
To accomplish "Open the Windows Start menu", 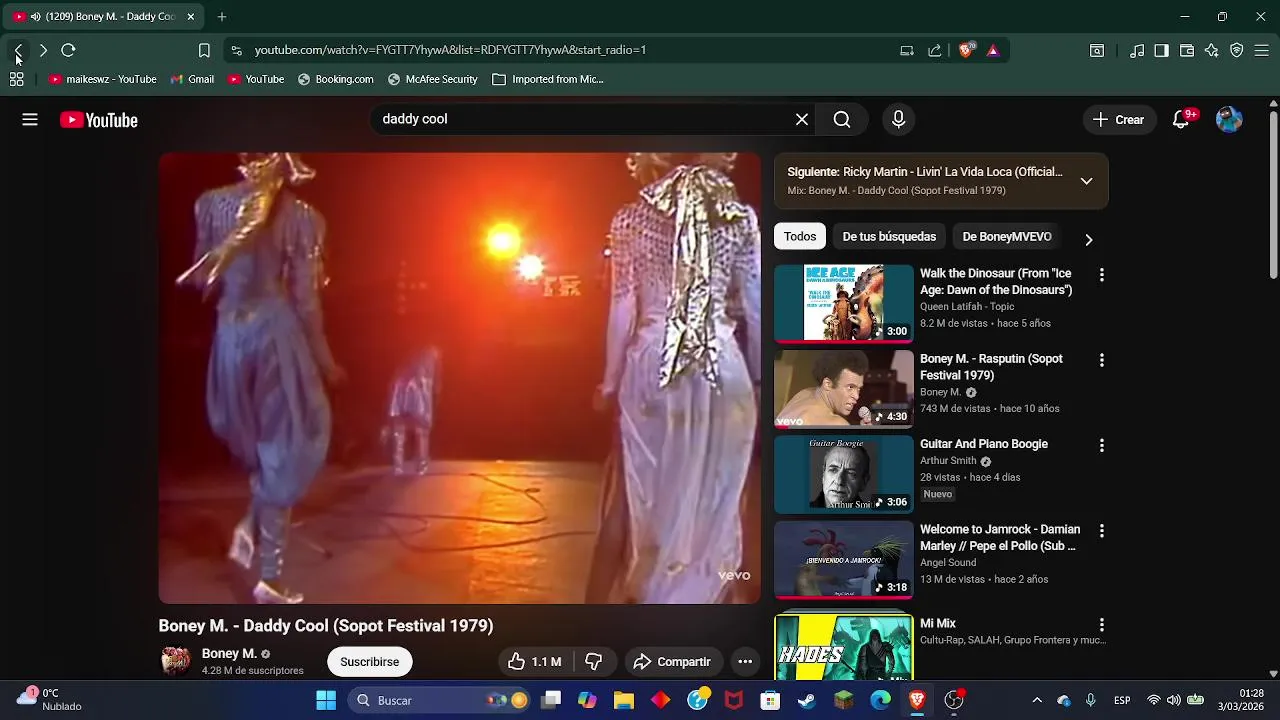I will [326, 700].
